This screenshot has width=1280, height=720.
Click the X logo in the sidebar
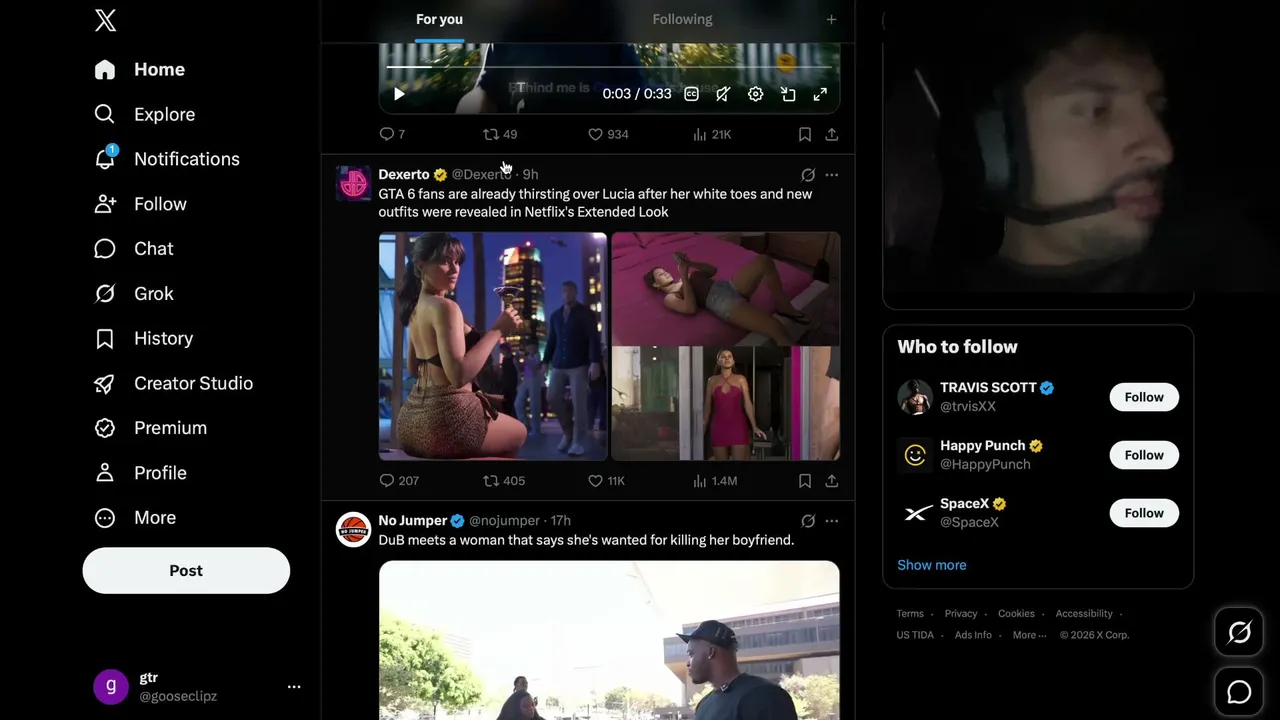tap(105, 20)
